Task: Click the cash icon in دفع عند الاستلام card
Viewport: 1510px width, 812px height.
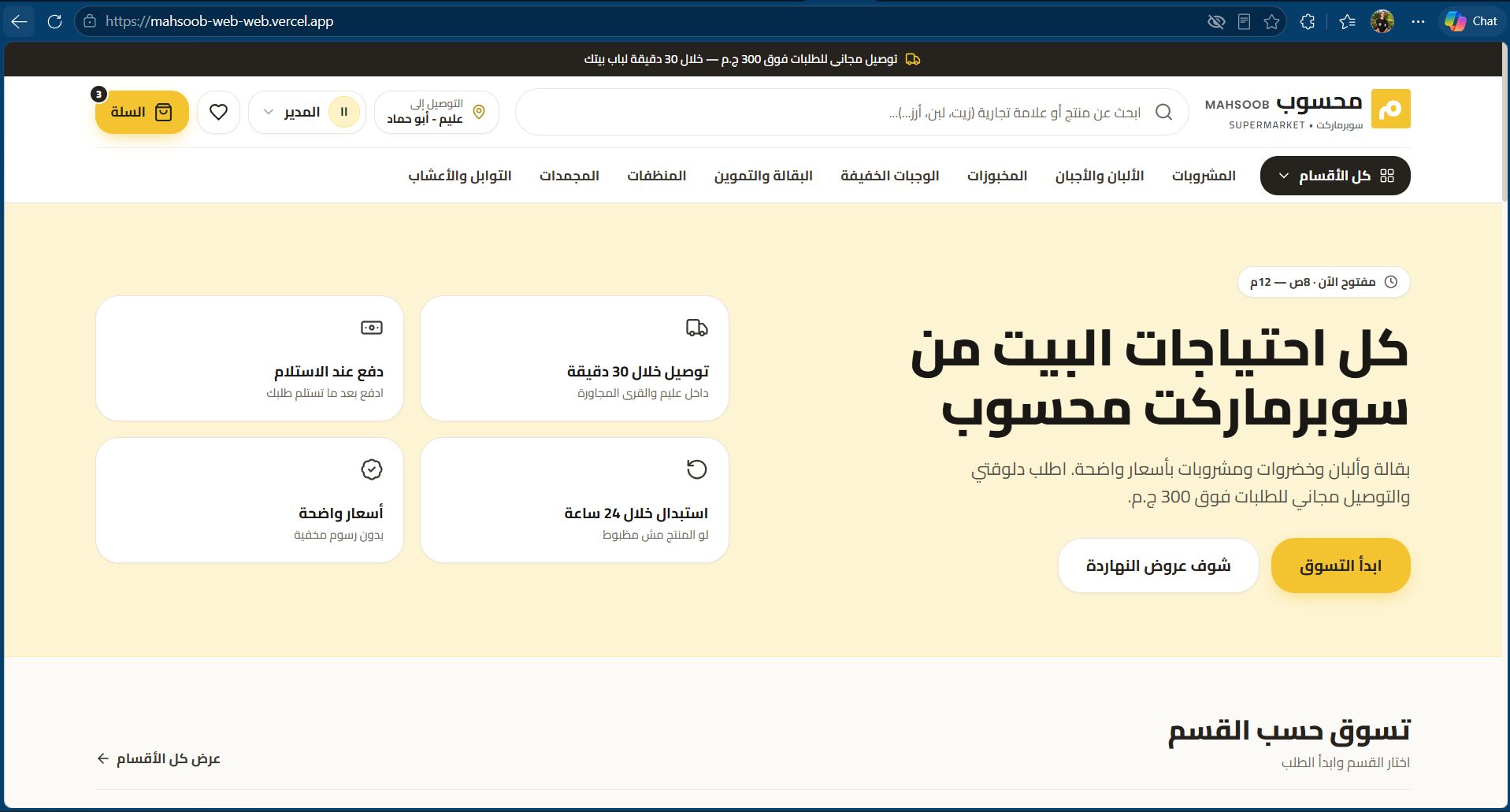Action: coord(372,328)
